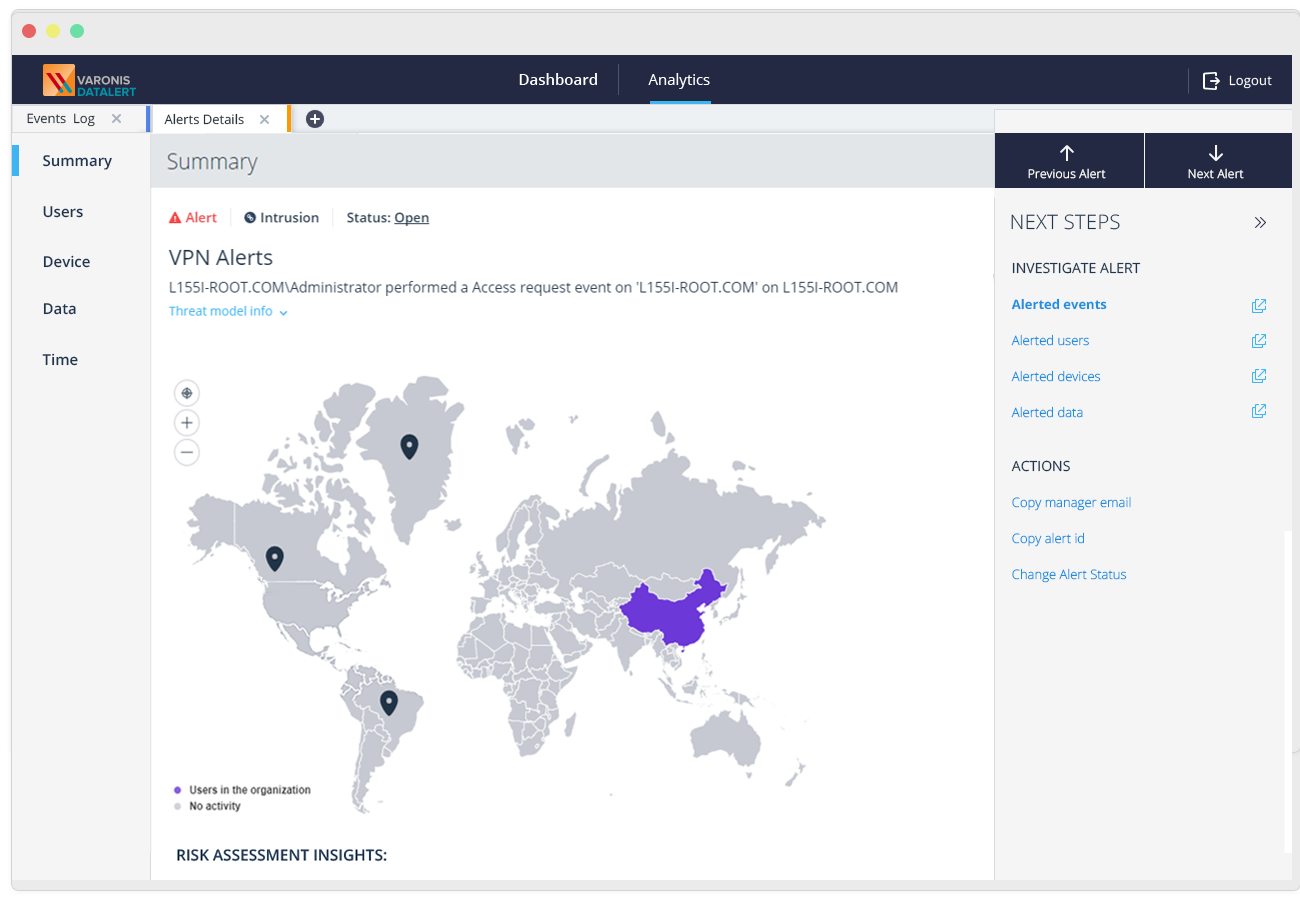Open Alerted devices via its external-link icon
Screen dimensions: 1300x900
pyautogui.click(x=1259, y=375)
